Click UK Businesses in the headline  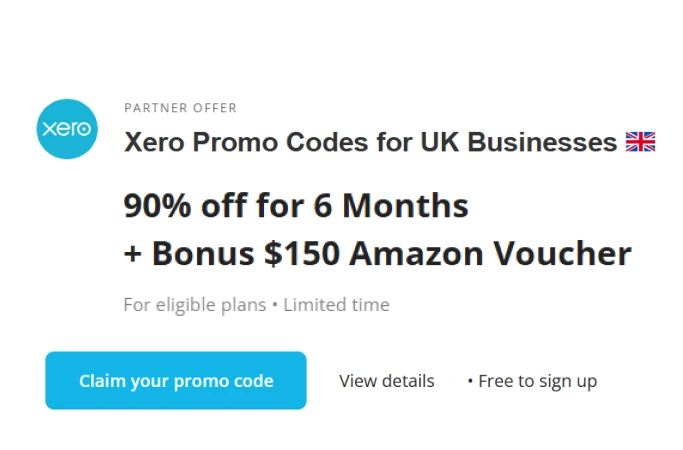[x=521, y=142]
